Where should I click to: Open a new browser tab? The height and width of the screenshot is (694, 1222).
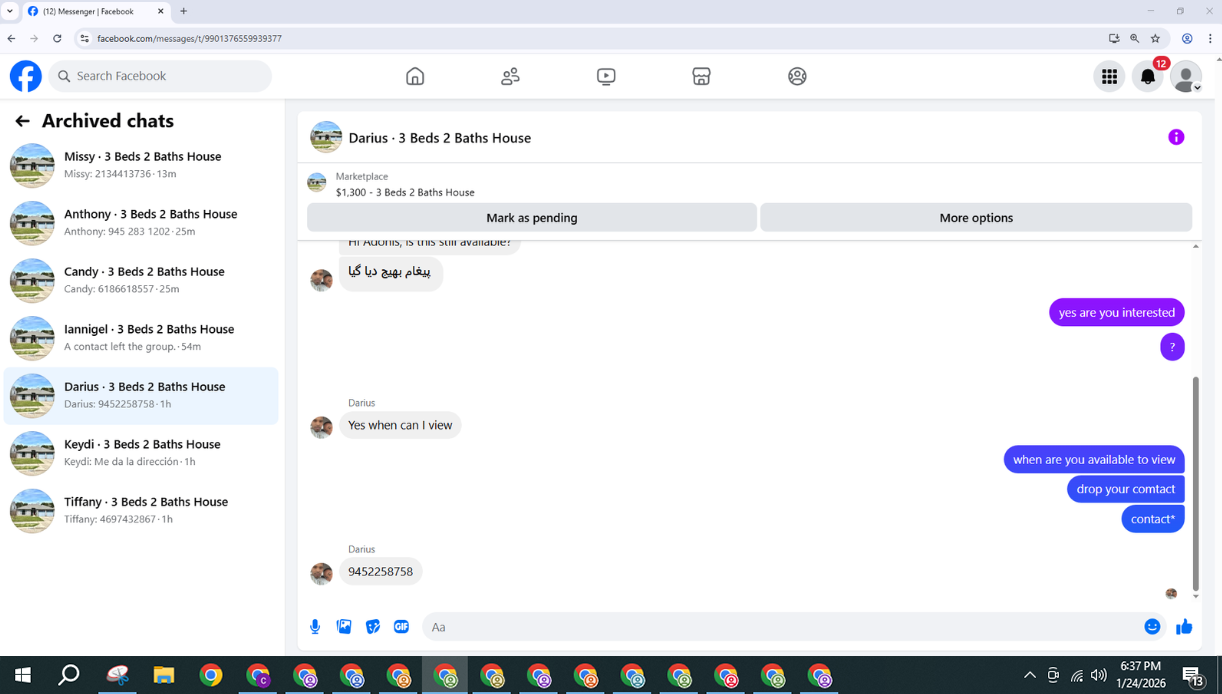pyautogui.click(x=184, y=11)
